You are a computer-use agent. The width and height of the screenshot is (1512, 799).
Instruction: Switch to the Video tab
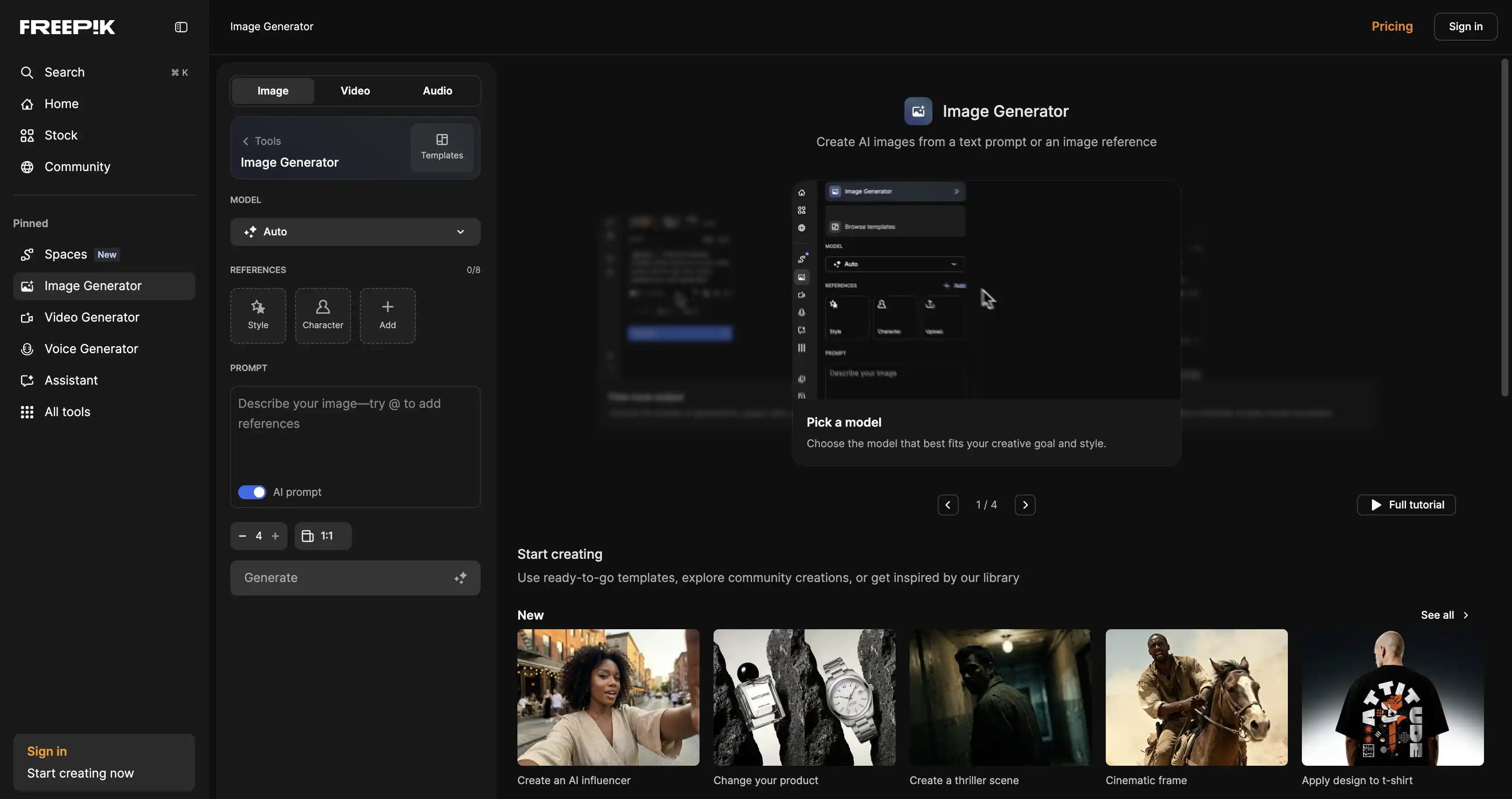pos(355,91)
